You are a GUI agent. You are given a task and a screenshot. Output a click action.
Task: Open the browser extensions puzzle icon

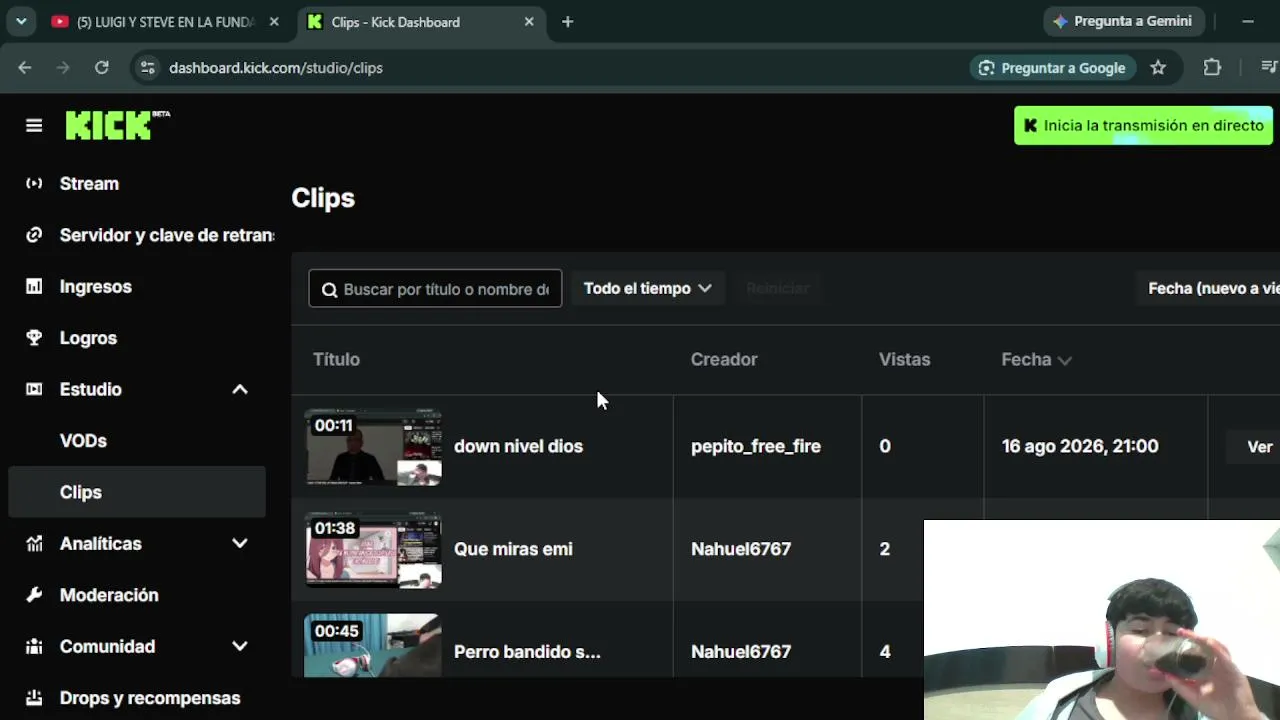[x=1212, y=67]
